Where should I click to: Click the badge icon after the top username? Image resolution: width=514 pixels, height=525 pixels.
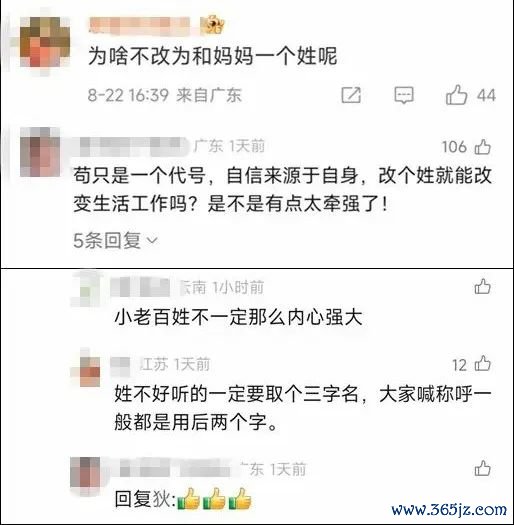212,25
